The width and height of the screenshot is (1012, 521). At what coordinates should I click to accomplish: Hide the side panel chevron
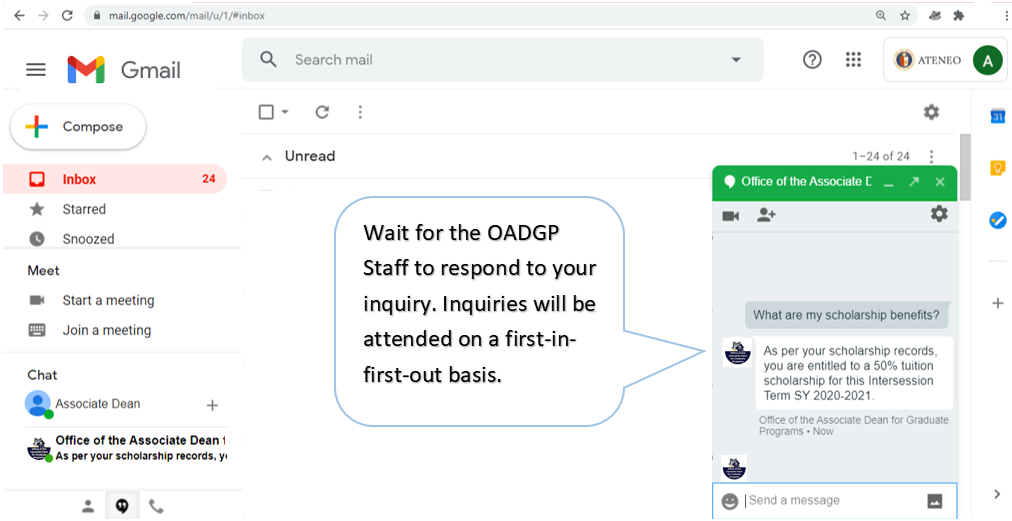click(997, 495)
